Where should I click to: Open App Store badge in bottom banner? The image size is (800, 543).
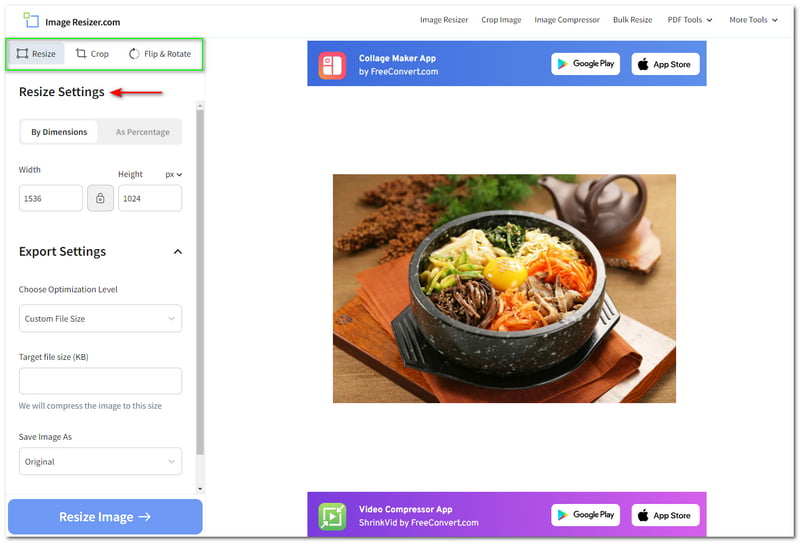pos(665,516)
